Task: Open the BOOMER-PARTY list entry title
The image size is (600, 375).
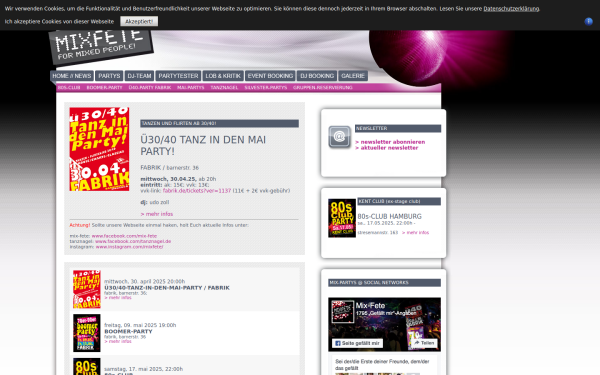Action: click(128, 331)
